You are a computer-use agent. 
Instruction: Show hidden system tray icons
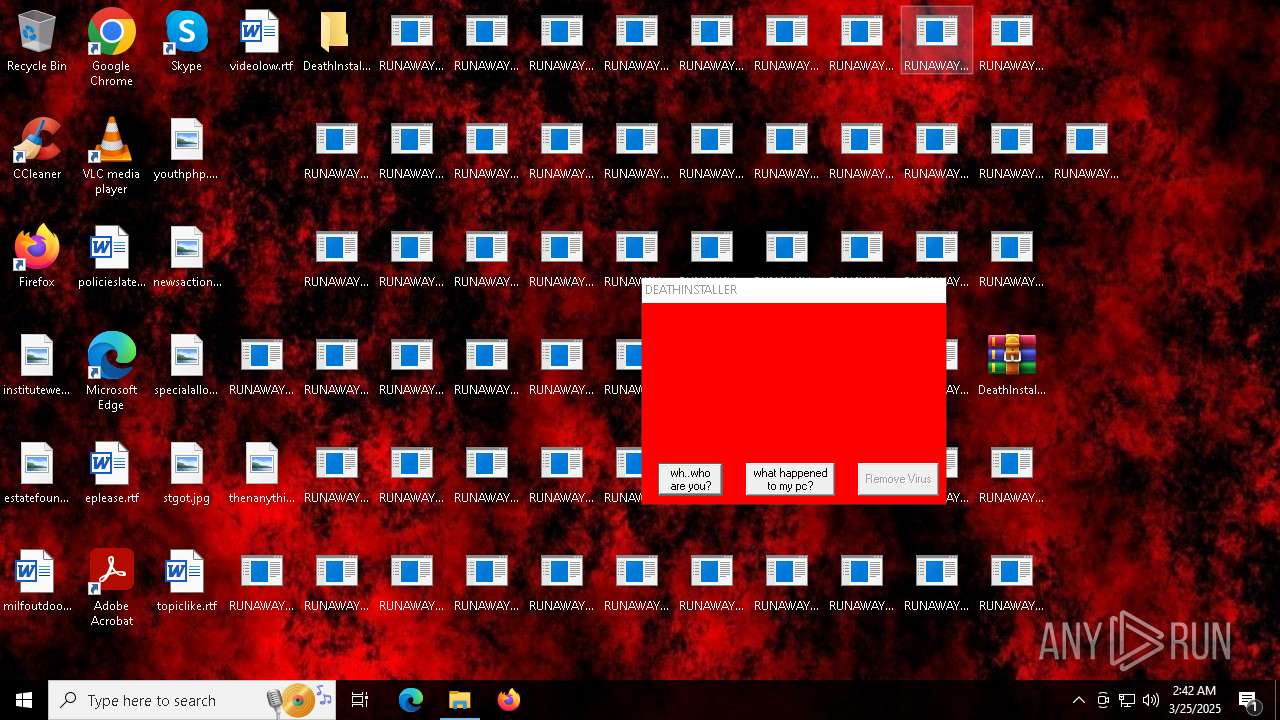pyautogui.click(x=1078, y=700)
